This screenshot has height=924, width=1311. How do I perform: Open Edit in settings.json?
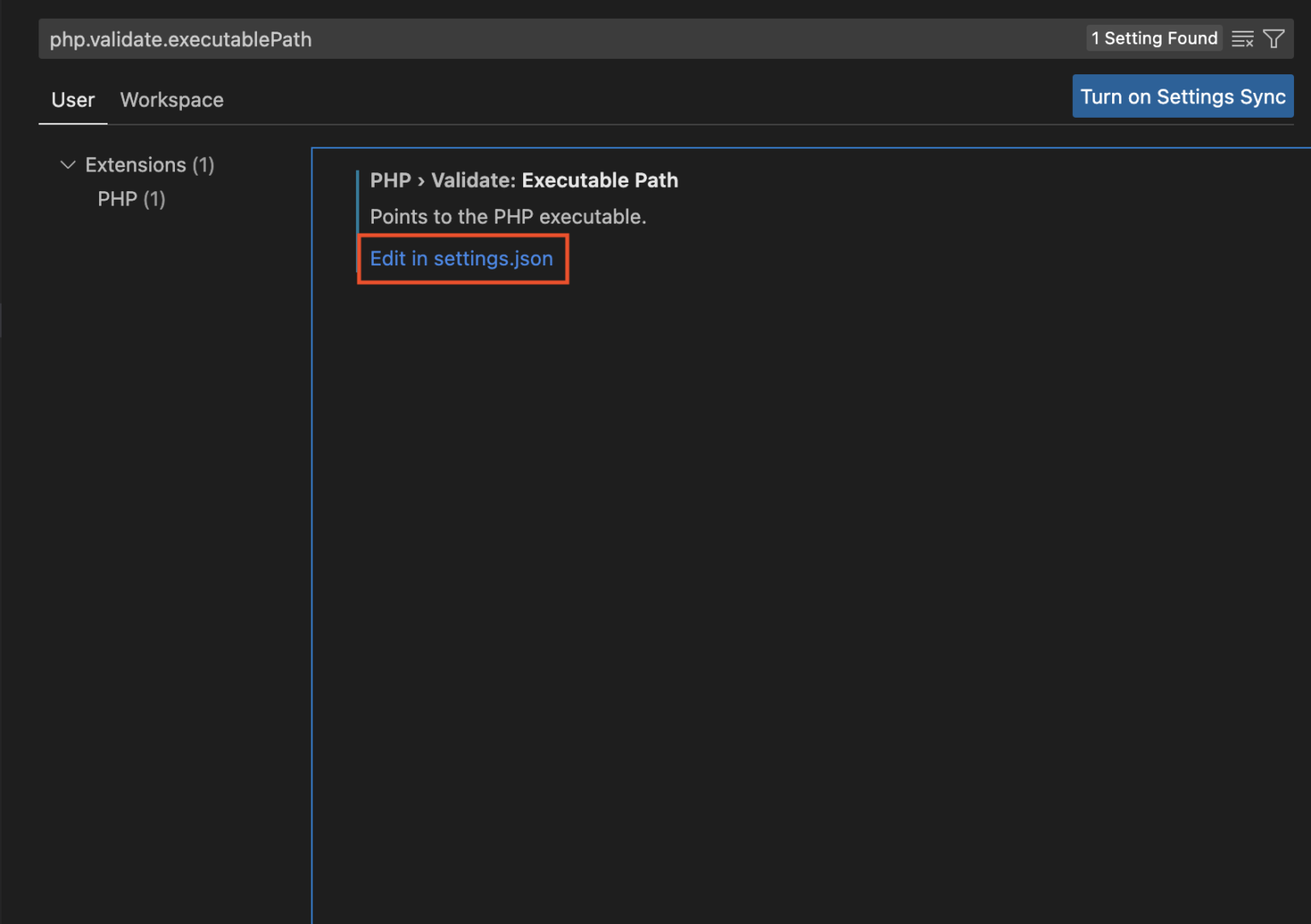[x=461, y=259]
